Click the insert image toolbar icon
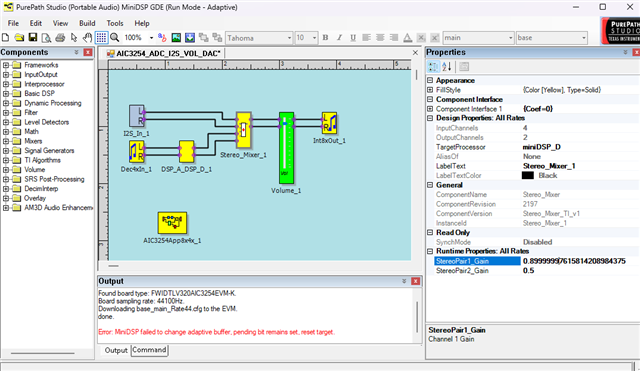This screenshot has height=371, width=640. [x=176, y=38]
